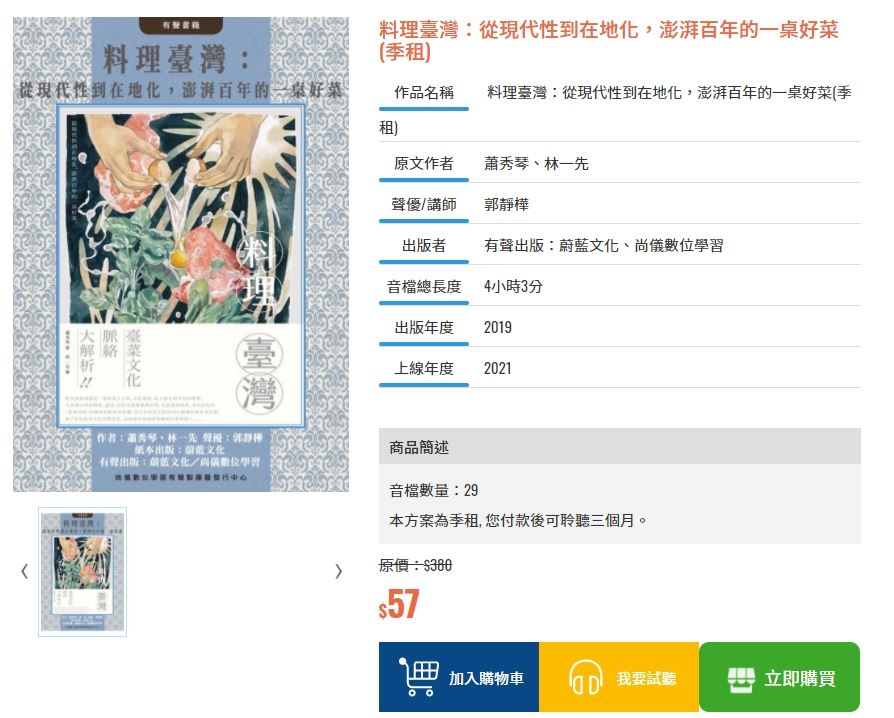Click the store icon on buy button
The width and height of the screenshot is (894, 718).
click(741, 679)
